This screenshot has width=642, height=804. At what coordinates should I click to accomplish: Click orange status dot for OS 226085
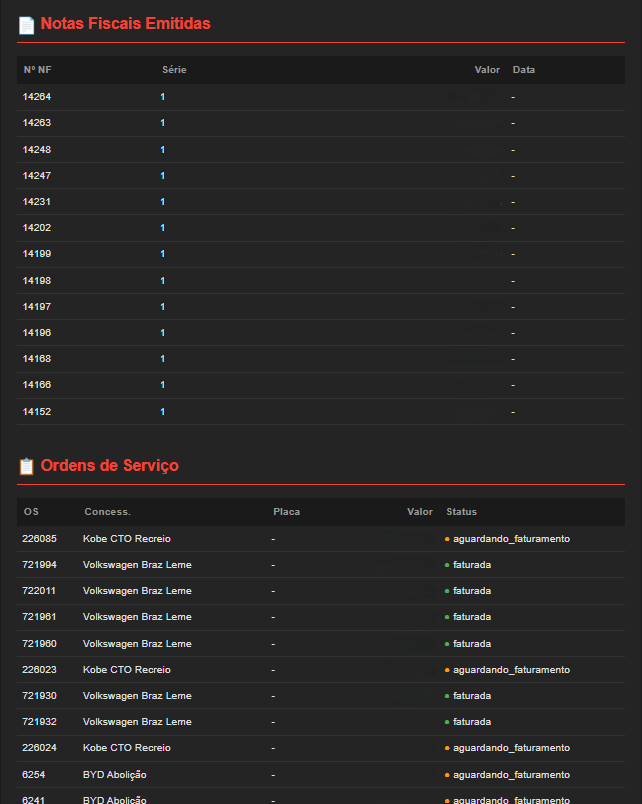coord(447,539)
